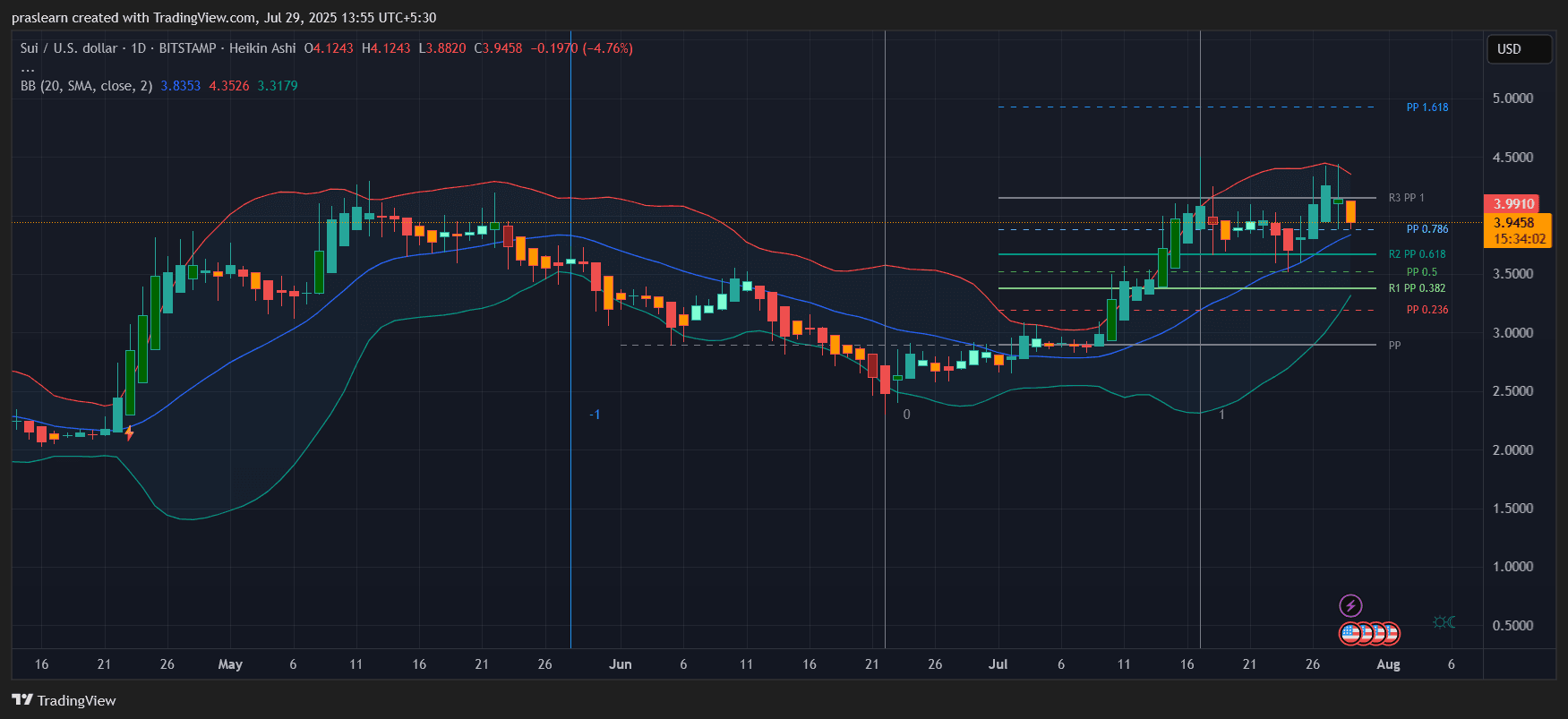1568x719 pixels.
Task: Click the R1 PP 0.382 pivot label
Action: coord(1417,288)
